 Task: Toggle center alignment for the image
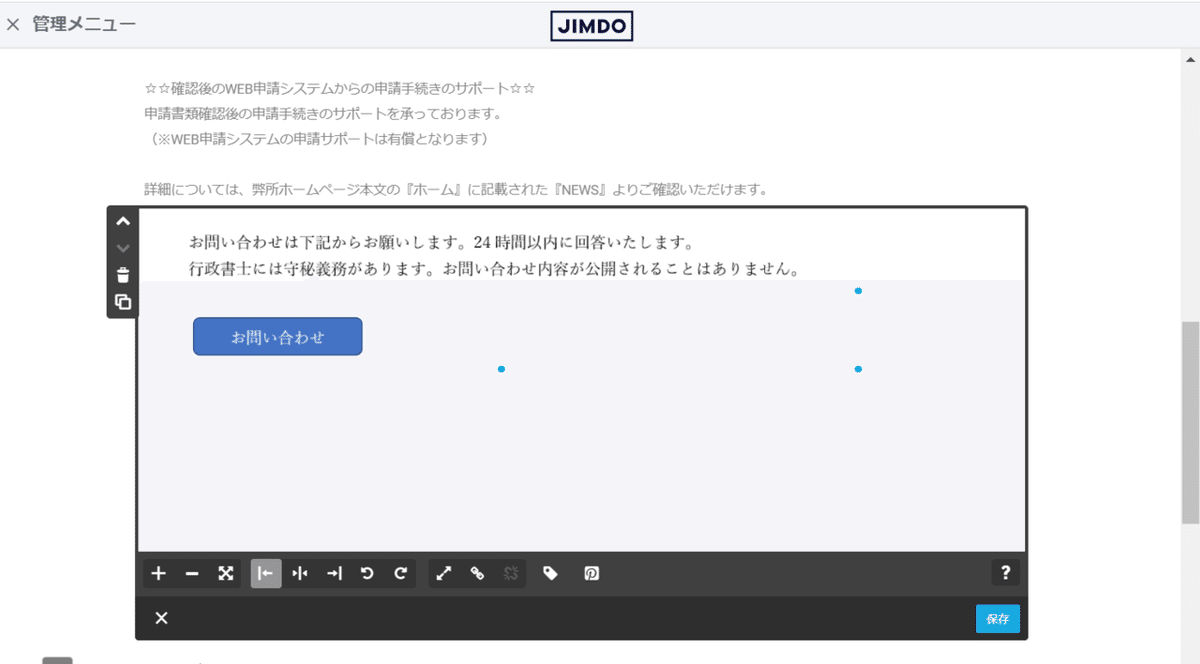point(300,573)
